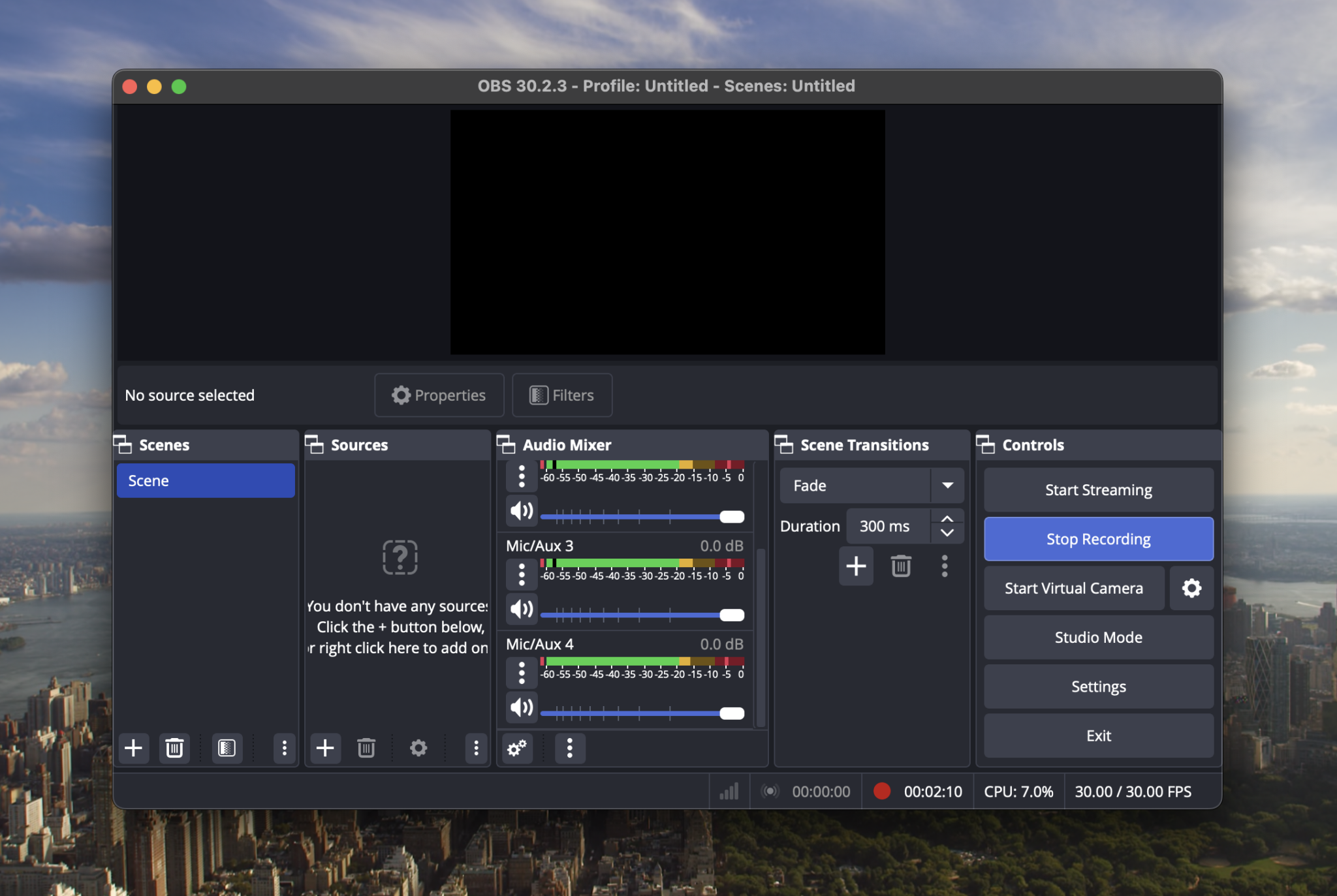Open Audio Mixer advanced properties gear icon
This screenshot has height=896, width=1337.
(516, 748)
